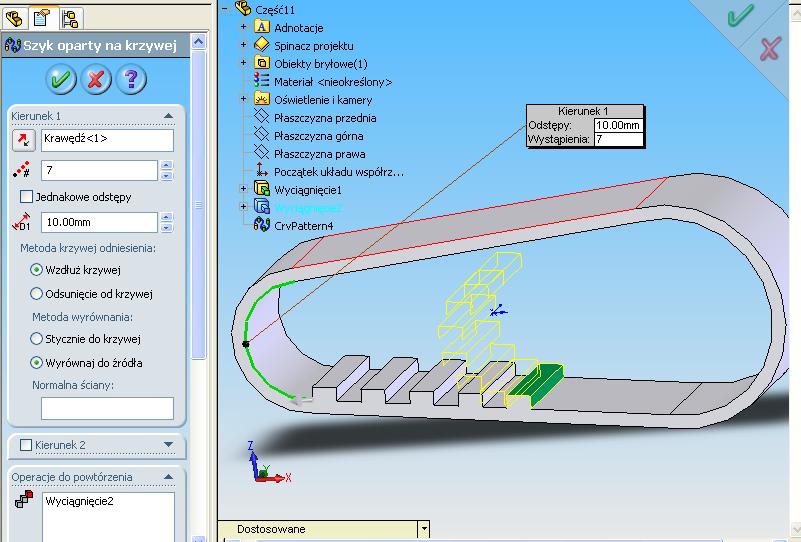Expand the Oświetlenie i kamery node
The width and height of the screenshot is (801, 542).
tap(244, 99)
